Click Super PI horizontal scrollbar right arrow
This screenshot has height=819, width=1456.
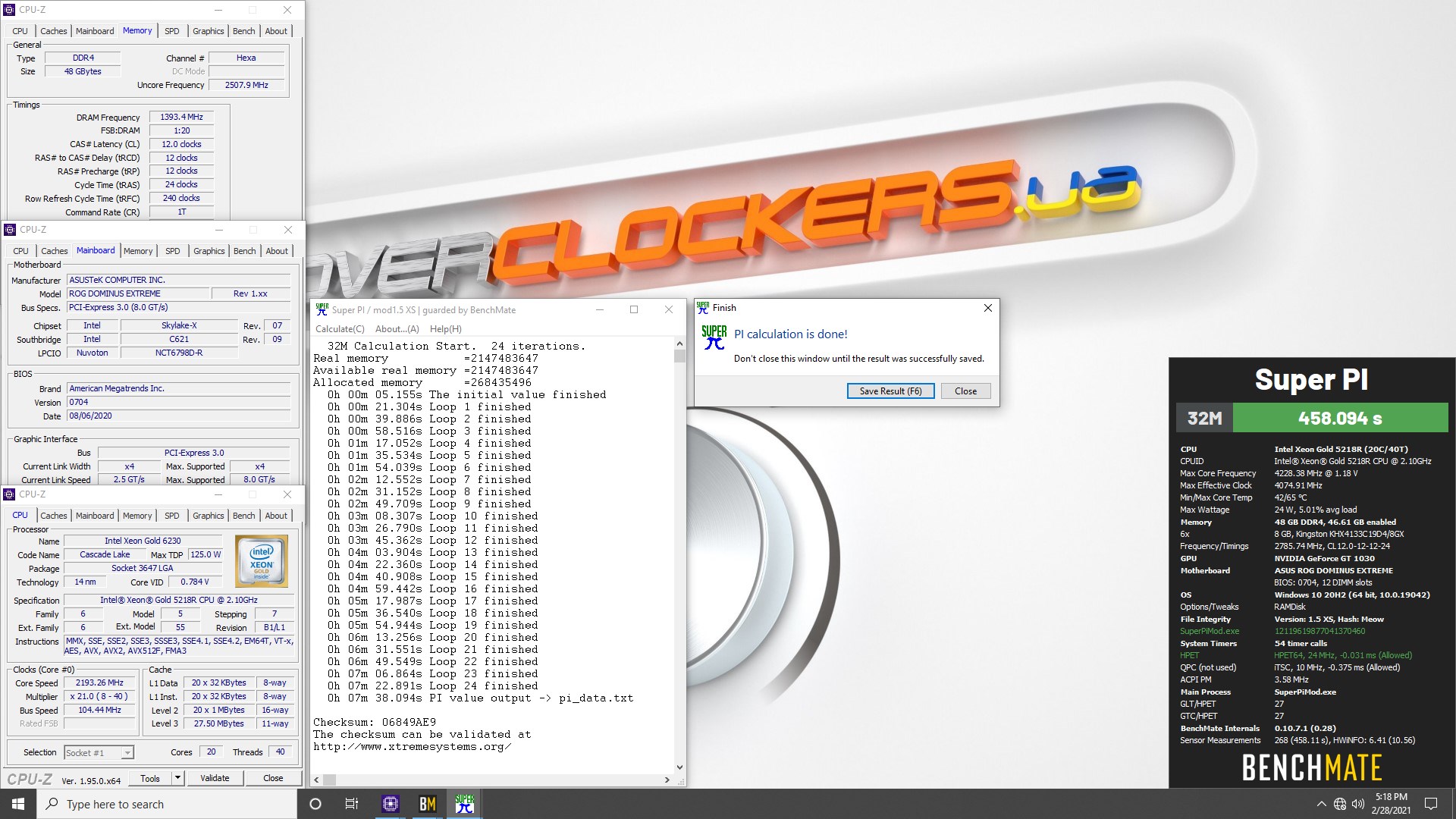click(667, 780)
